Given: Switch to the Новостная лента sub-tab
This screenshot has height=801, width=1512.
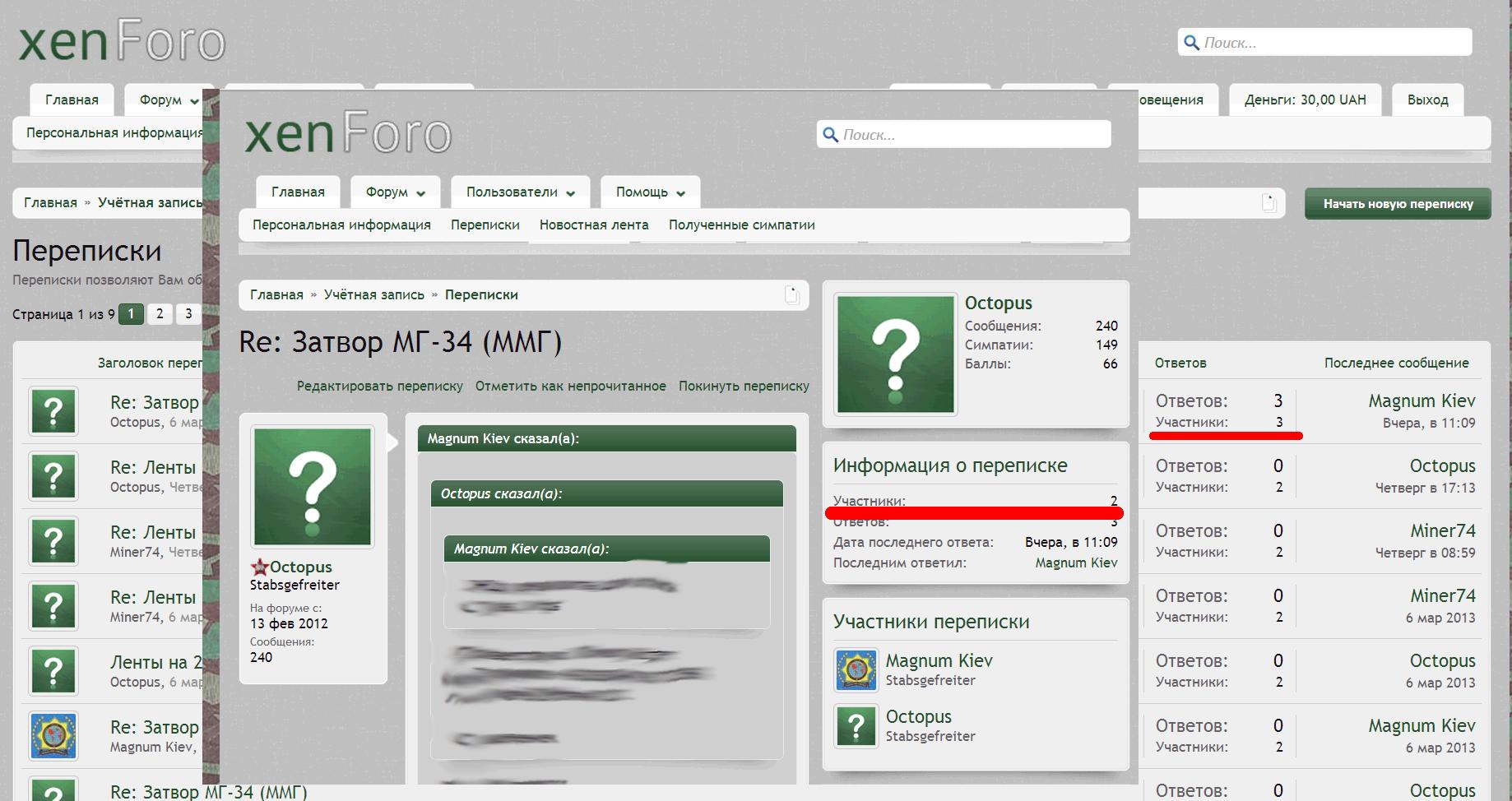Looking at the screenshot, I should (x=594, y=225).
